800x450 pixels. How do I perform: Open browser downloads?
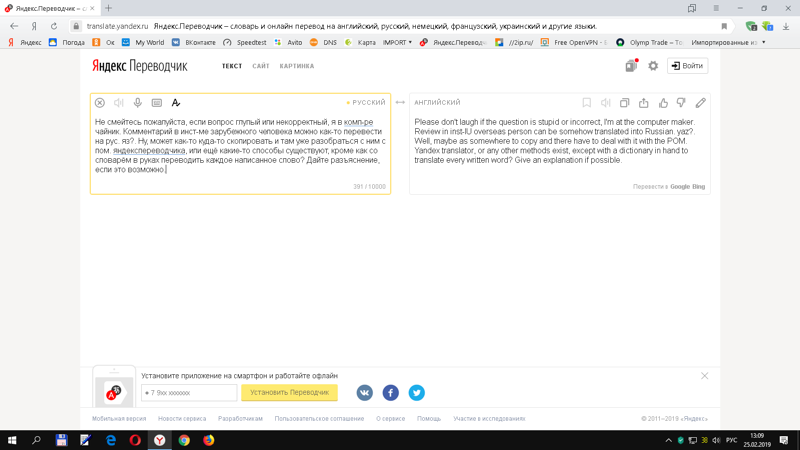(x=786, y=27)
